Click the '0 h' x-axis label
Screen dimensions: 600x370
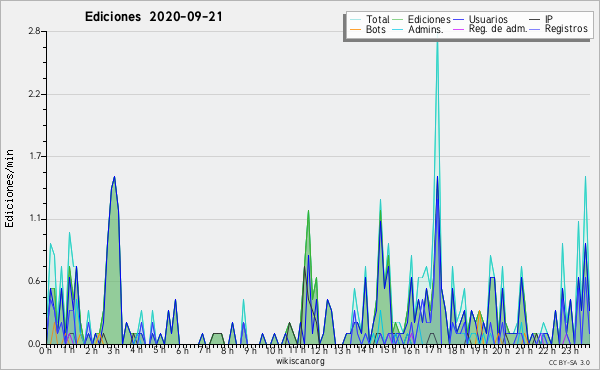click(x=45, y=351)
